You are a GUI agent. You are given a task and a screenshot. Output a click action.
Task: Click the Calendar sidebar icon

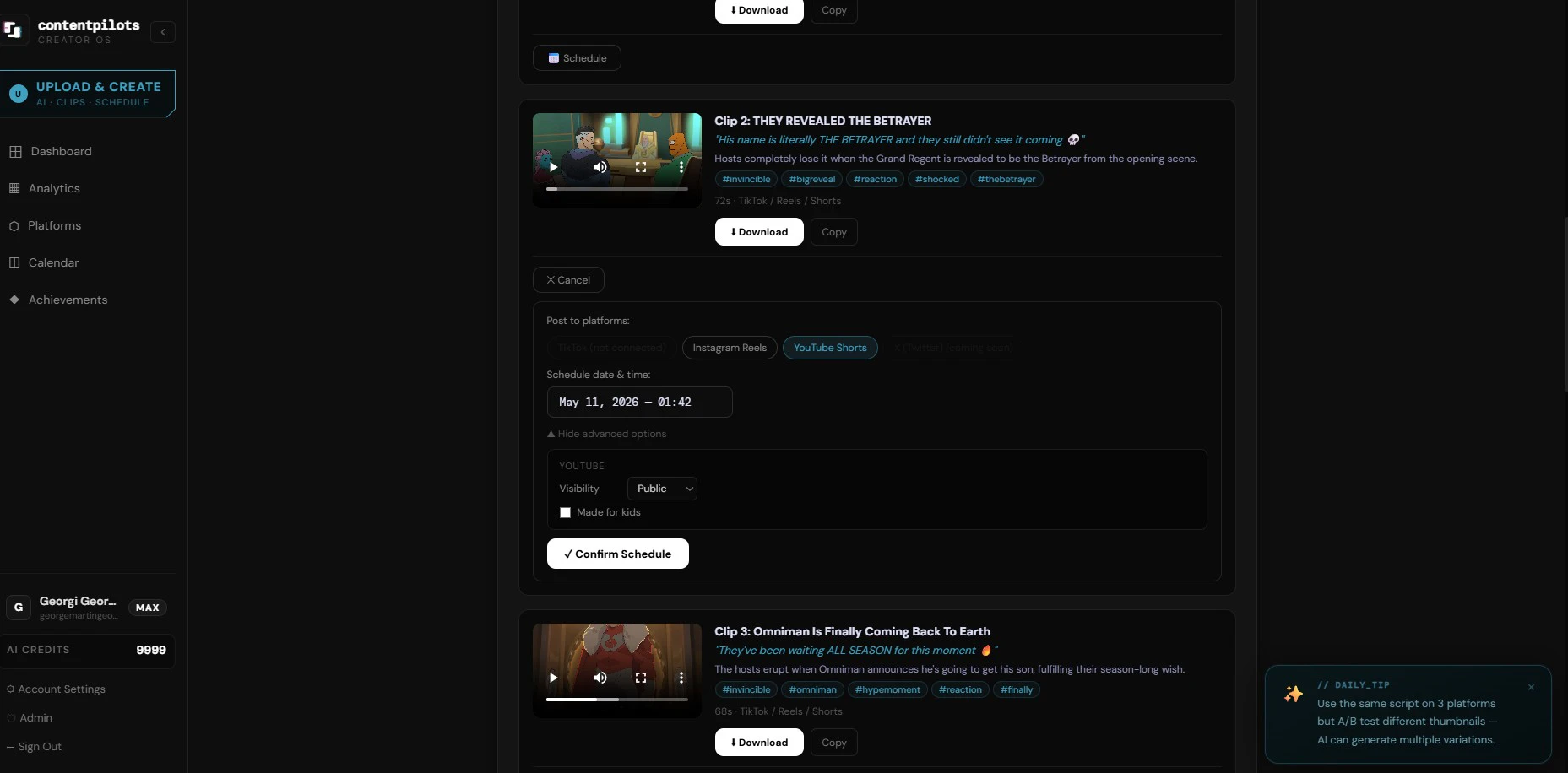coord(14,262)
